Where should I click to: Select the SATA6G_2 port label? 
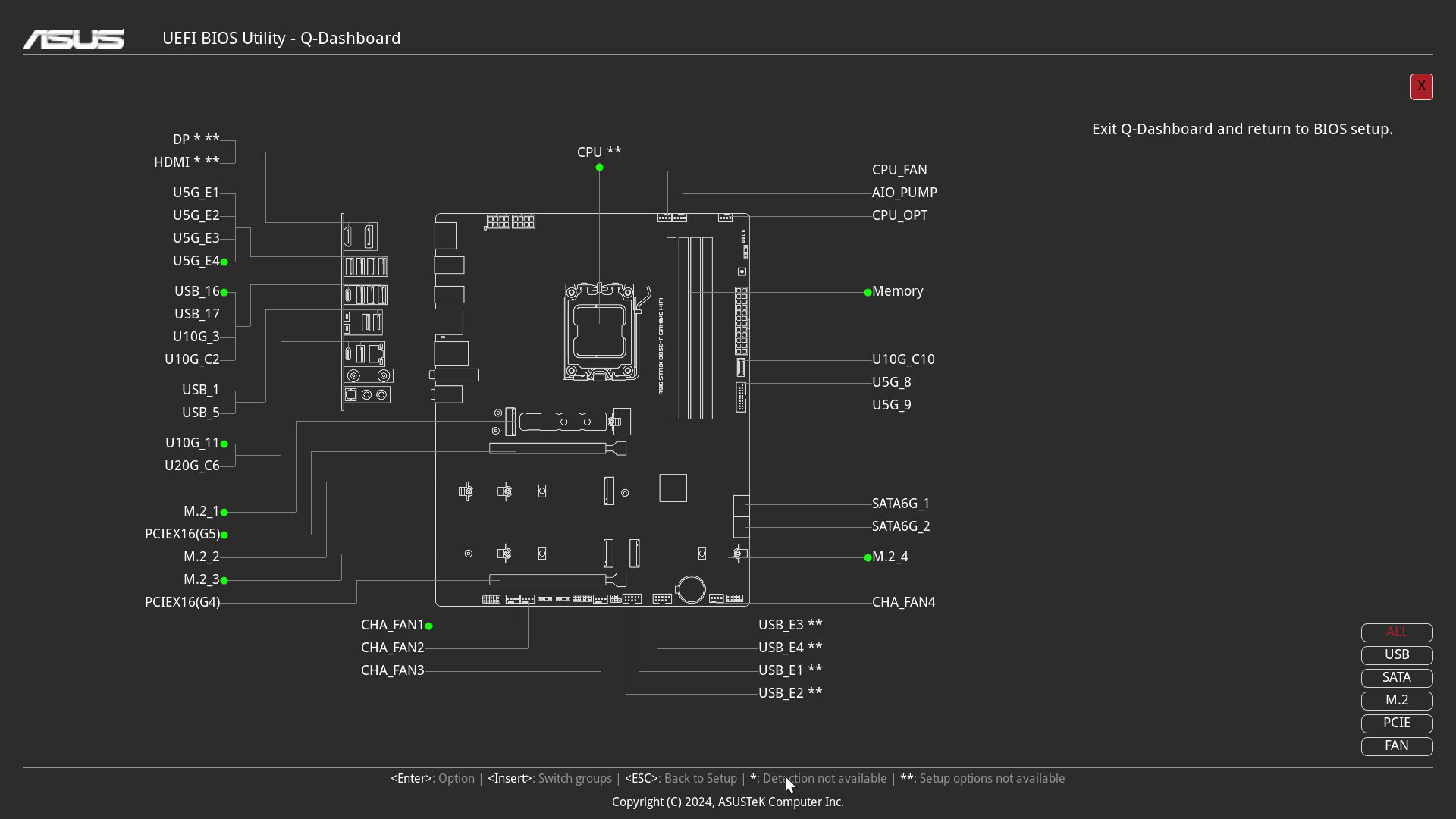click(901, 526)
